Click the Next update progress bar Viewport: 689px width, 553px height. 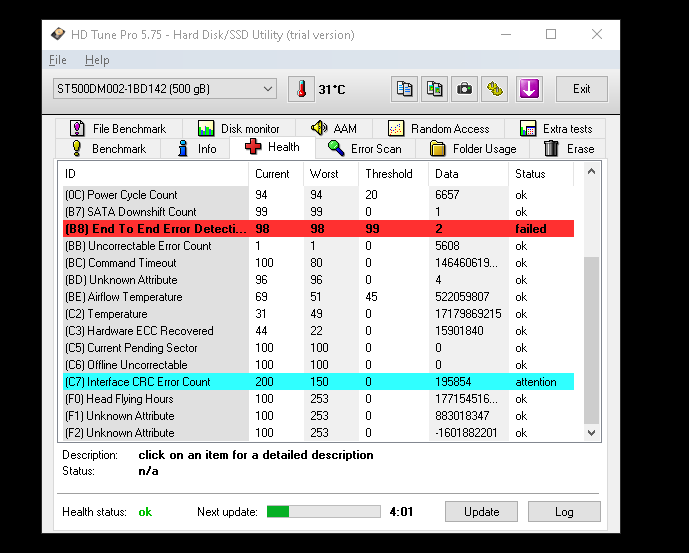coord(324,512)
